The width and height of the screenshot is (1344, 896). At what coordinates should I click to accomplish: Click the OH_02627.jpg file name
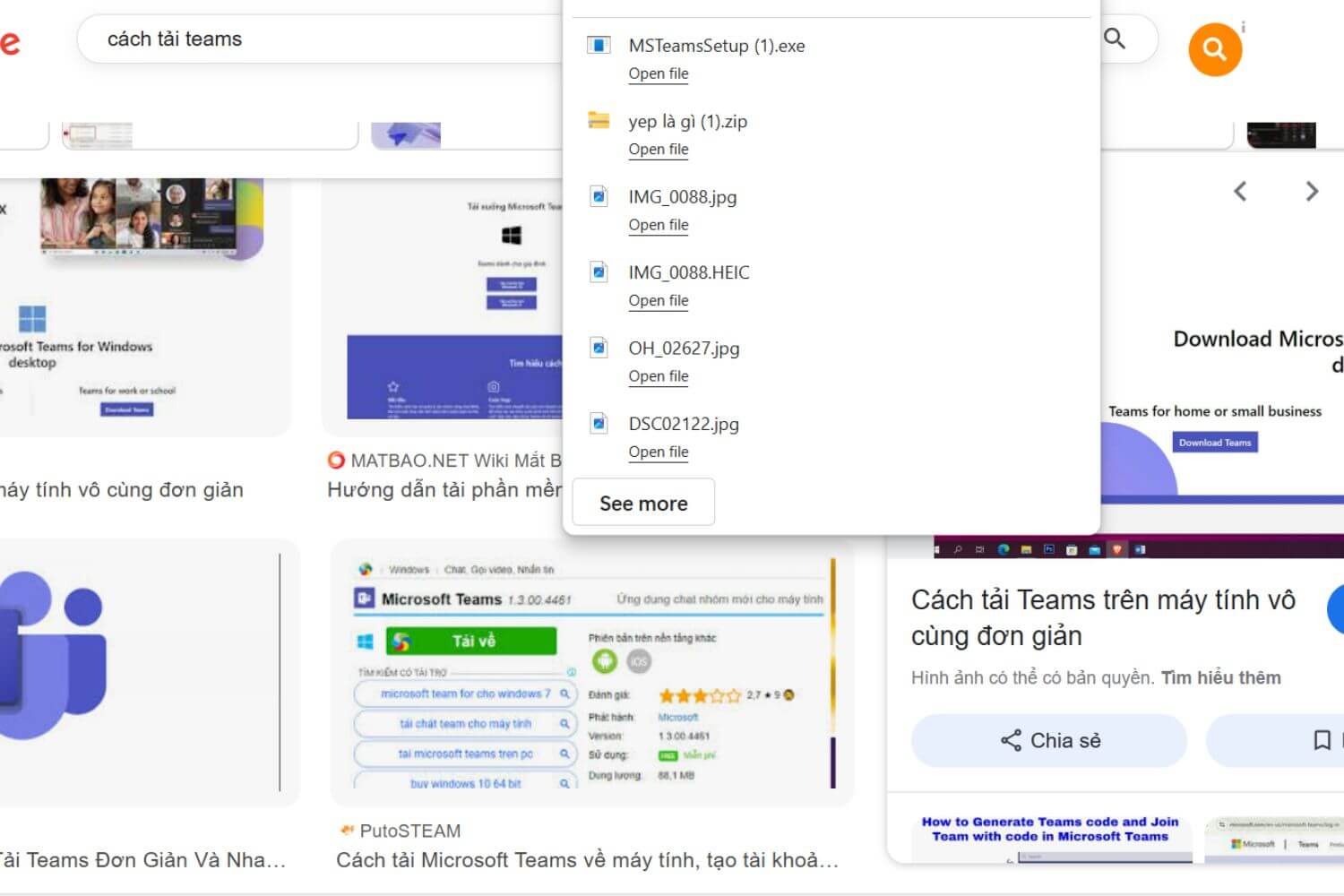pyautogui.click(x=684, y=349)
